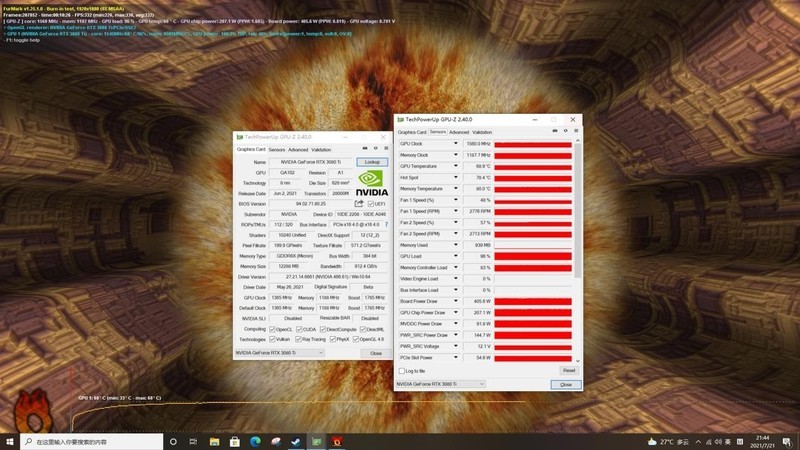Open the PCIe Slot Power dropdown arrow

456,357
